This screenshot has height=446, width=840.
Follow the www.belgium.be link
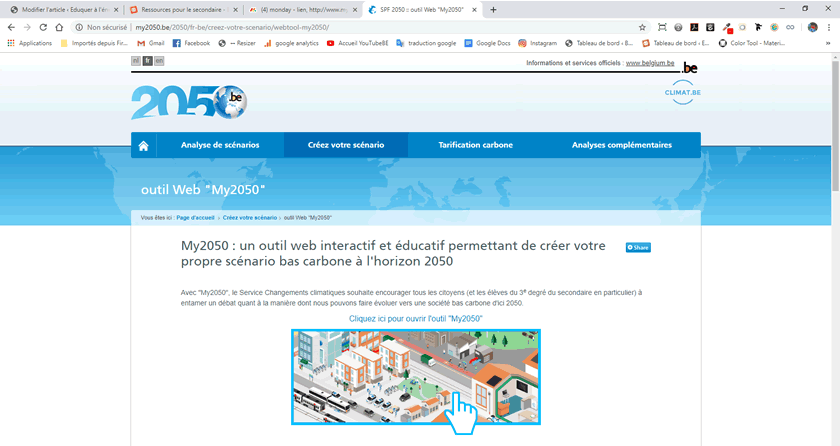pyautogui.click(x=650, y=63)
